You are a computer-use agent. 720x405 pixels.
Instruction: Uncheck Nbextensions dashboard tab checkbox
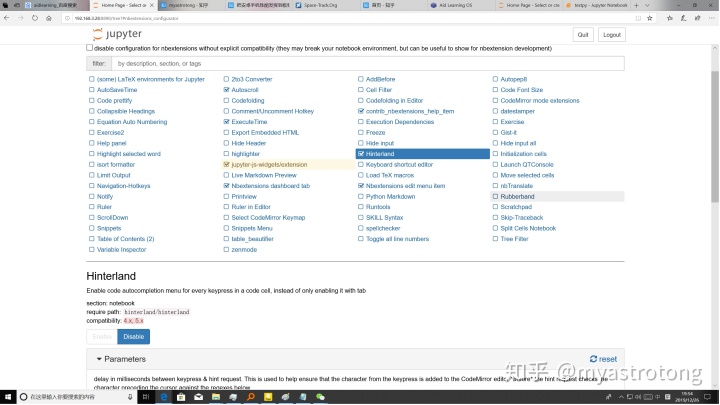pos(226,186)
